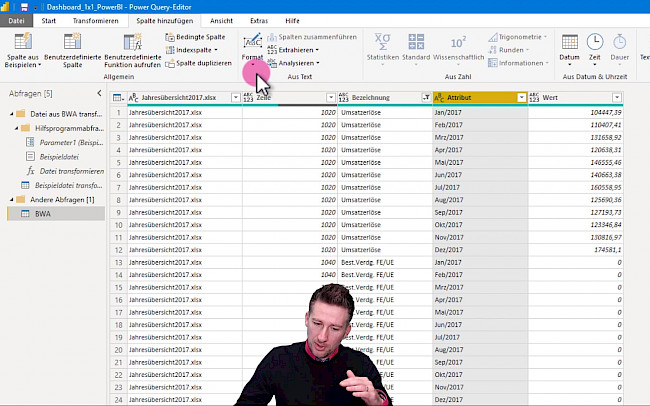
Task: Click the Wissenschaftlich 10² icon
Action: (x=458, y=42)
